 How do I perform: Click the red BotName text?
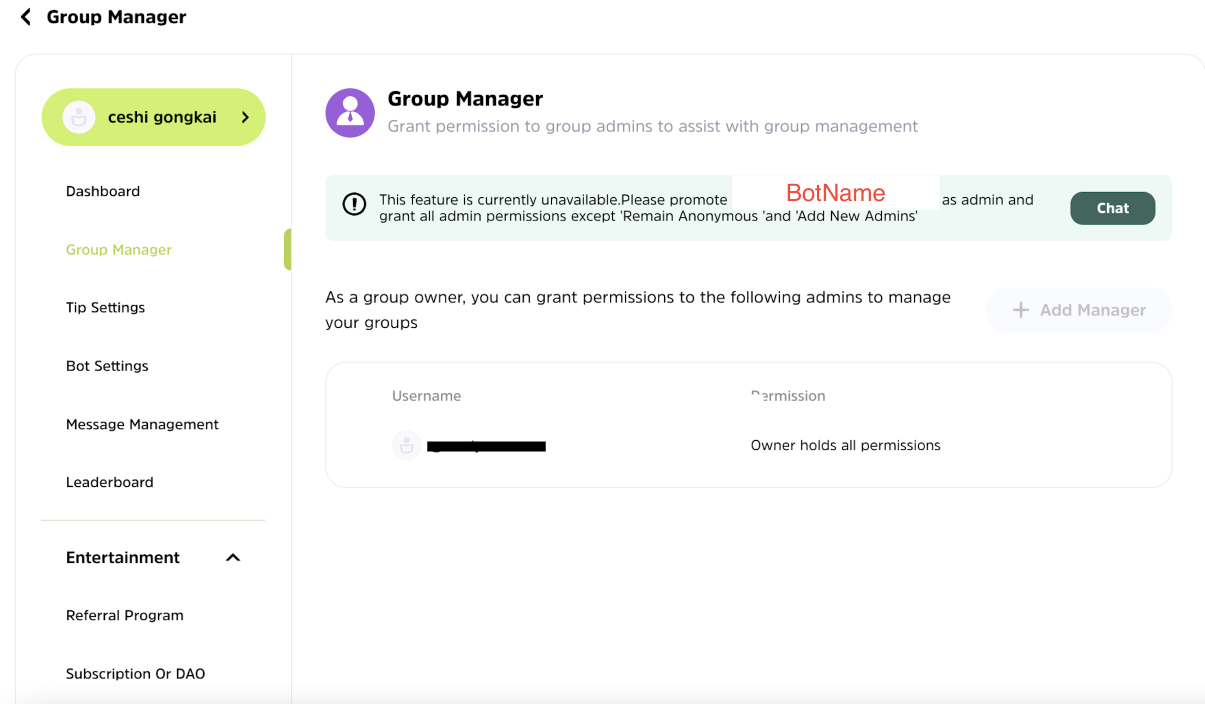(836, 193)
